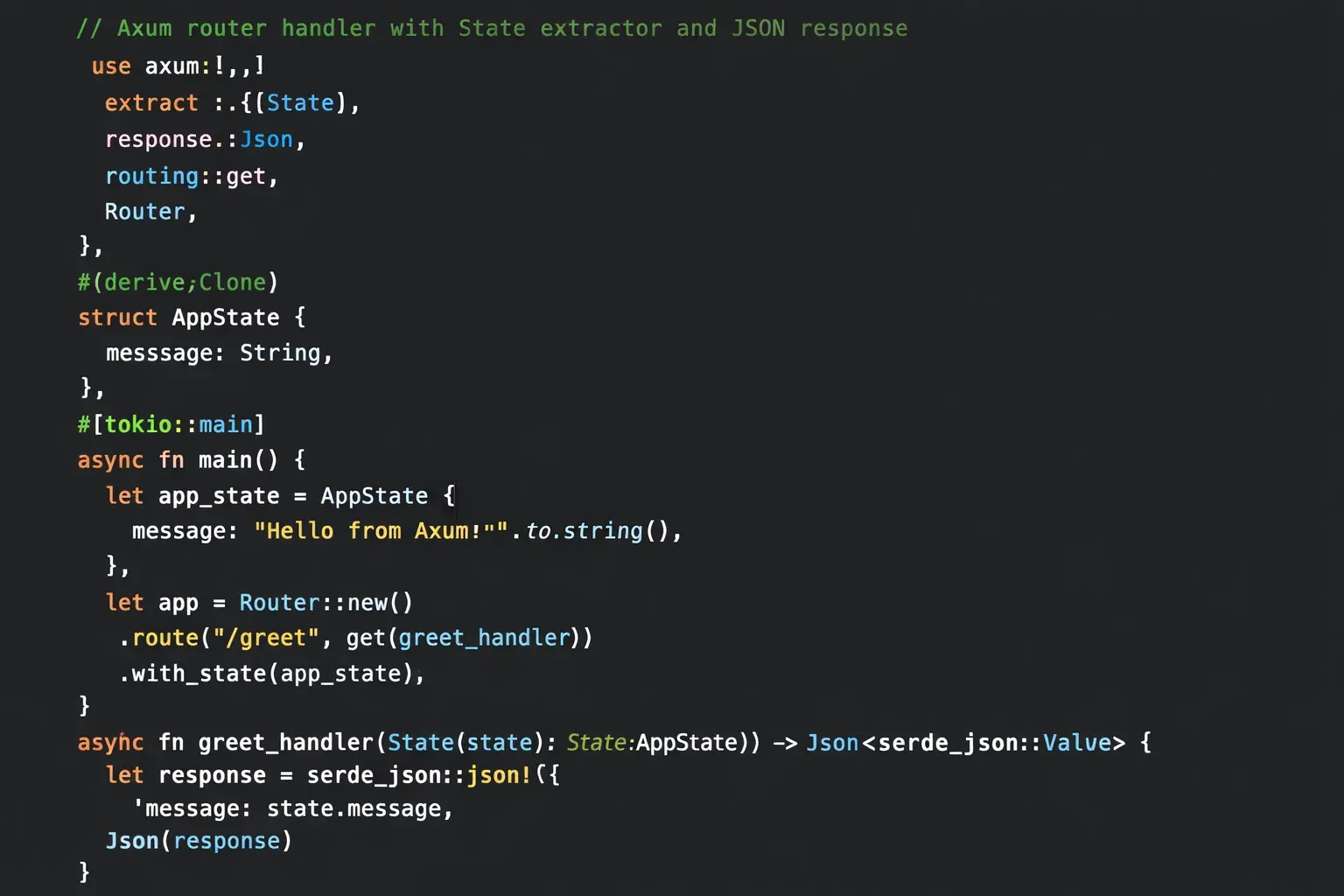
Task: Click 'routing' in the routing::get import
Action: tap(151, 177)
